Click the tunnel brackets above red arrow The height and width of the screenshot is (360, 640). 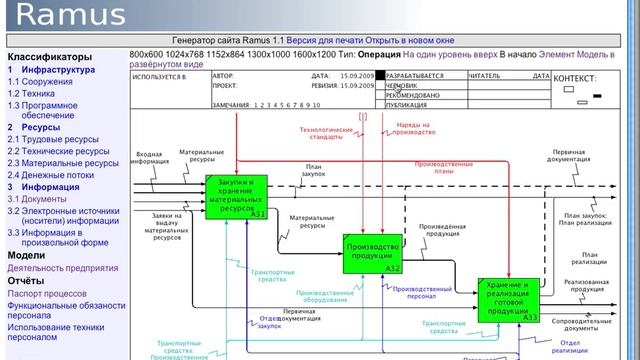coord(363,117)
